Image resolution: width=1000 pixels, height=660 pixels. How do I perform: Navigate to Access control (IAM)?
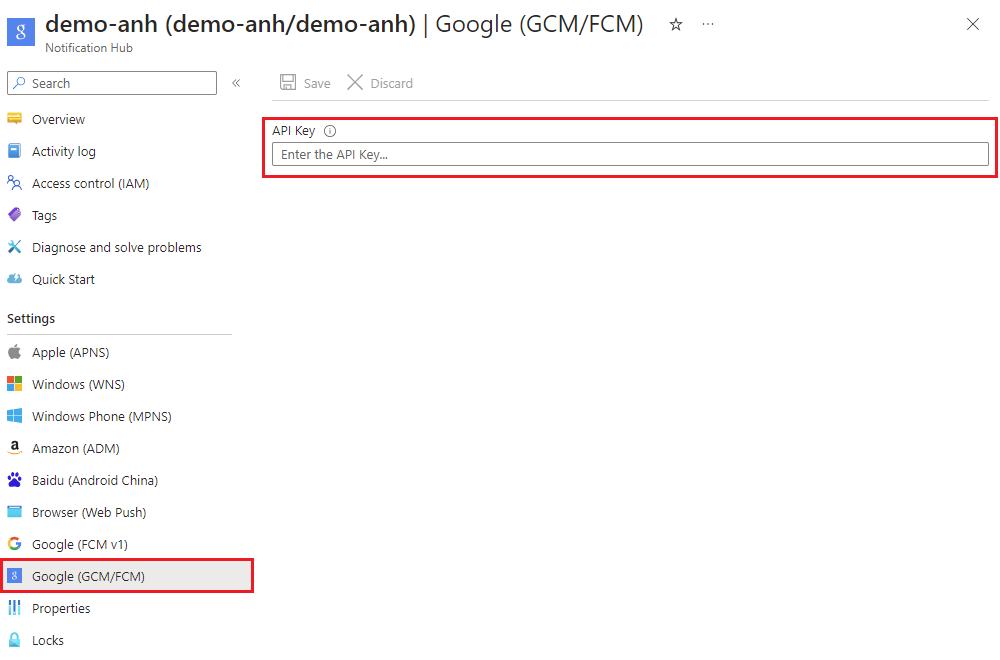coord(91,183)
